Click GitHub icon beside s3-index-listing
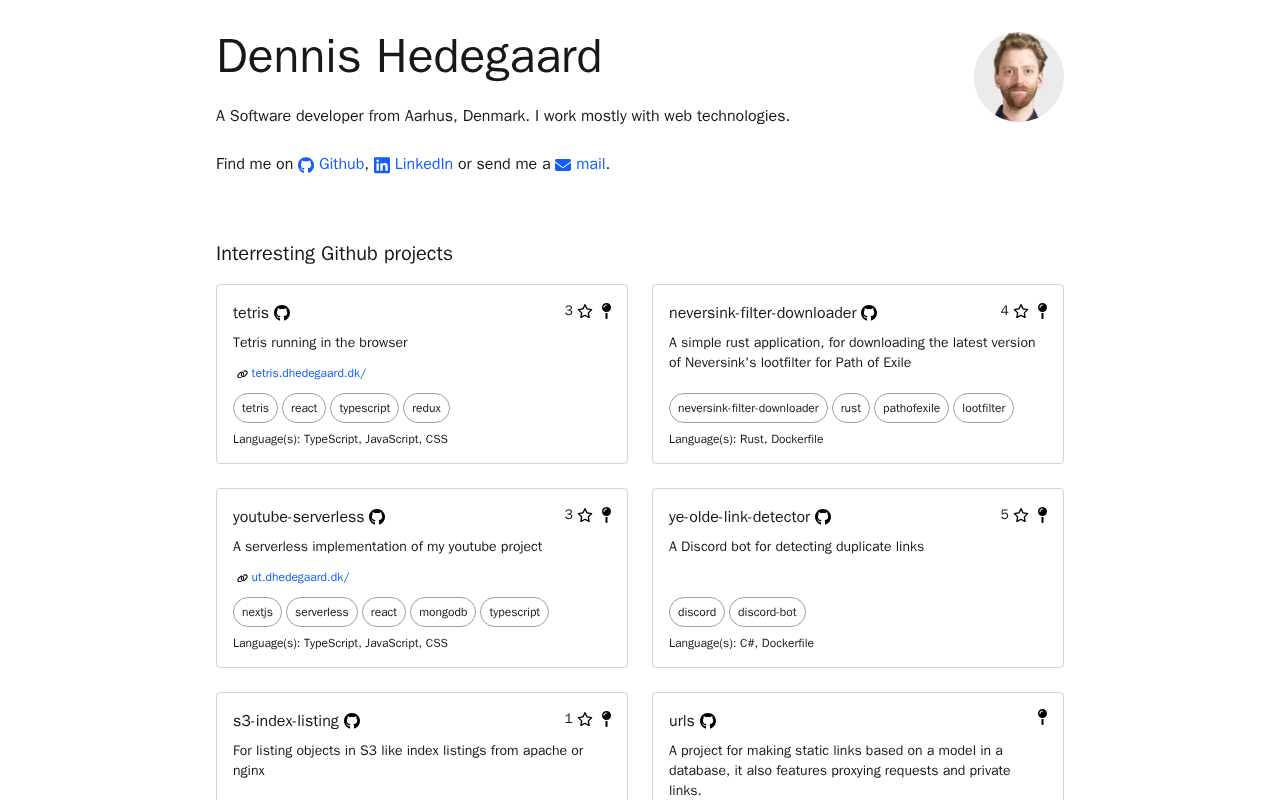Viewport: 1280px width, 800px height. 352,721
